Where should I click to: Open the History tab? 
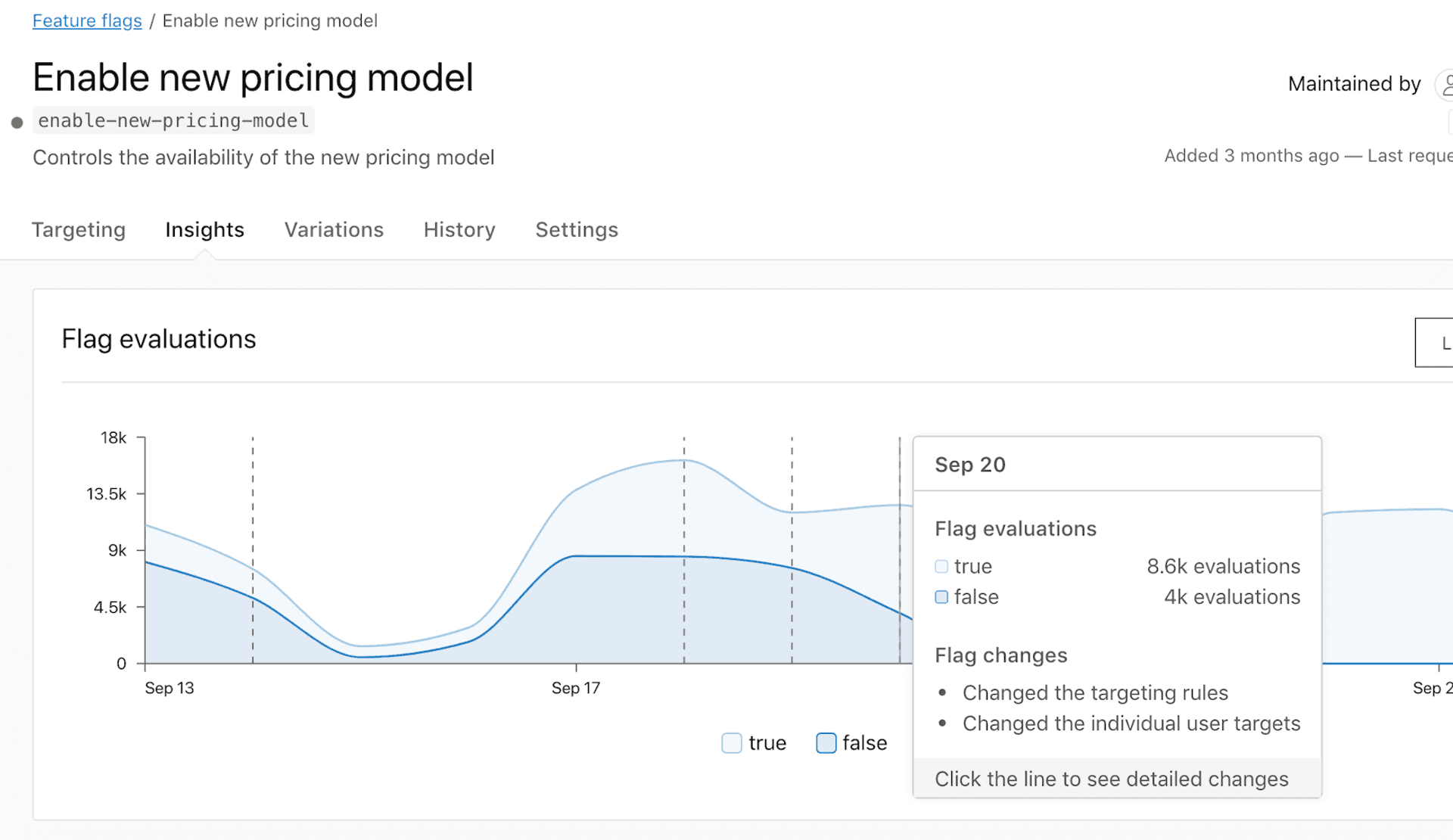pos(459,229)
